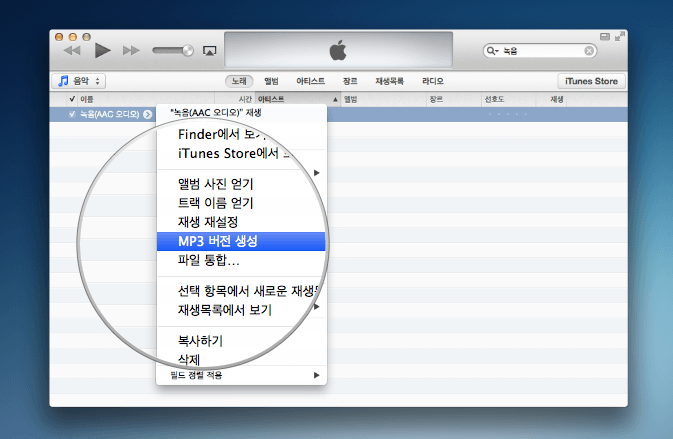This screenshot has width=673, height=439.
Task: Set rating dots on the 녹음 track row
Action: (508, 114)
